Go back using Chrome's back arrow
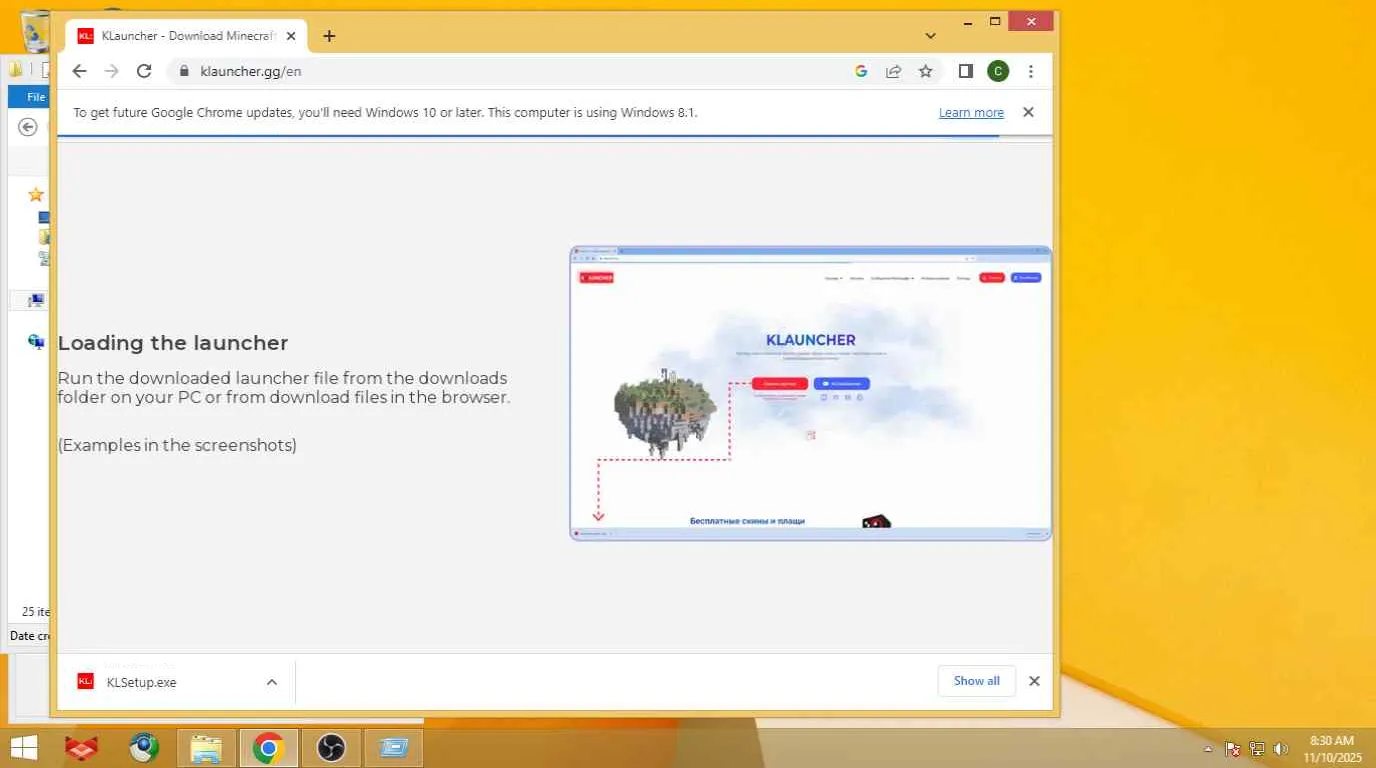The width and height of the screenshot is (1376, 768). (80, 71)
